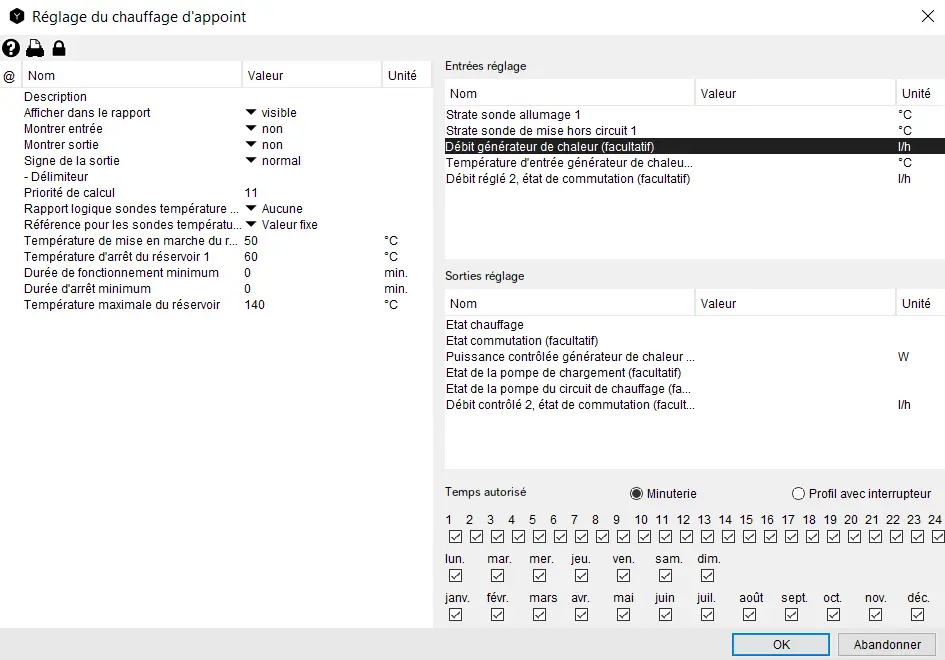
Task: Uncheck the lun. weekday checkbox
Action: click(x=456, y=576)
